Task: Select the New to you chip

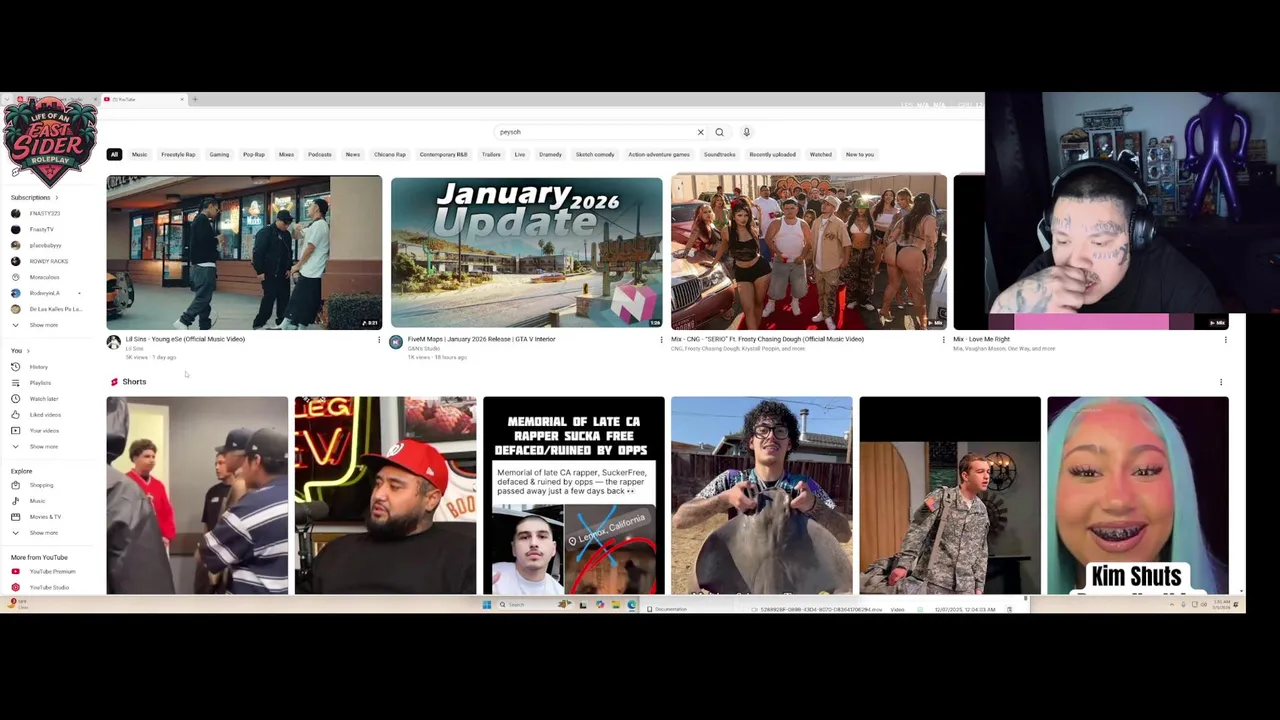Action: pos(860,154)
